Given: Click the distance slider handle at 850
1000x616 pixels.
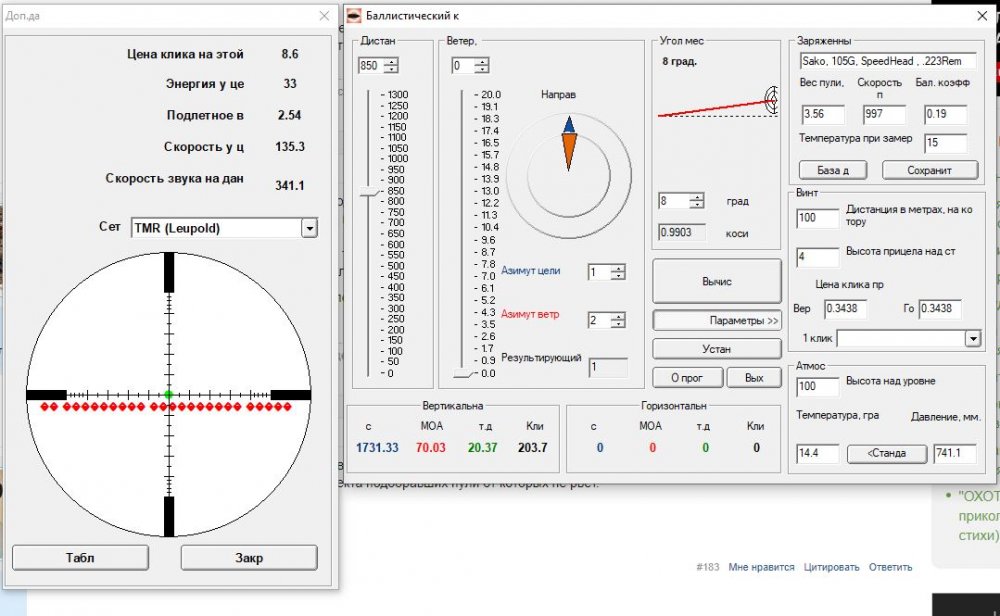Looking at the screenshot, I should pos(370,190).
